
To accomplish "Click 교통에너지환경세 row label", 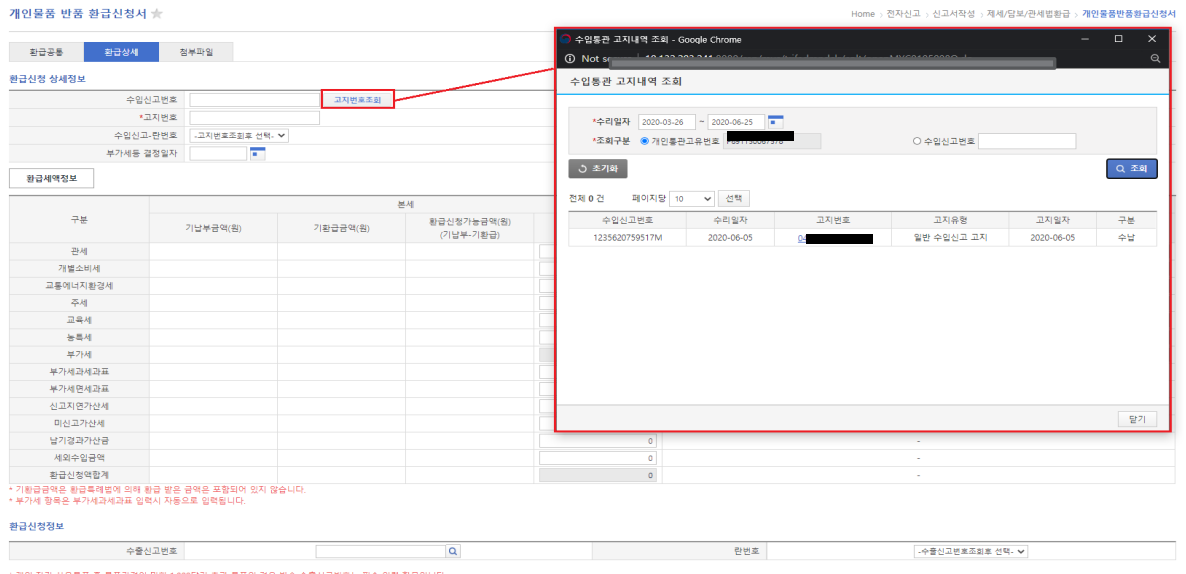I will point(79,286).
